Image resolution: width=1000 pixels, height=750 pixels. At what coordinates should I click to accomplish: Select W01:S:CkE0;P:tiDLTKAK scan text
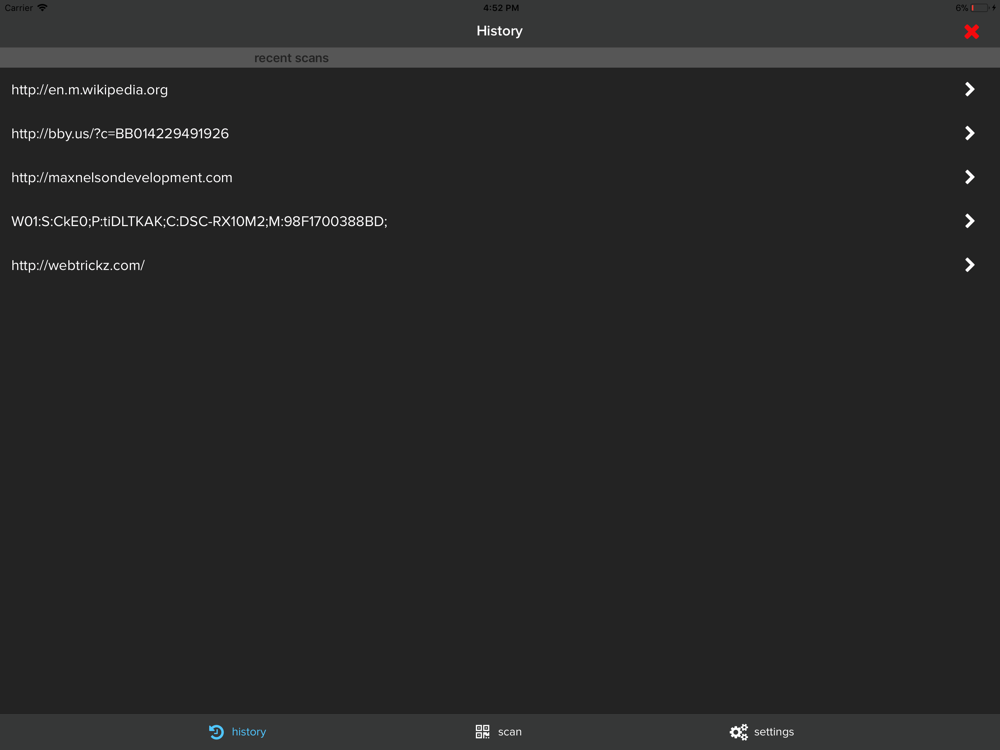[199, 221]
